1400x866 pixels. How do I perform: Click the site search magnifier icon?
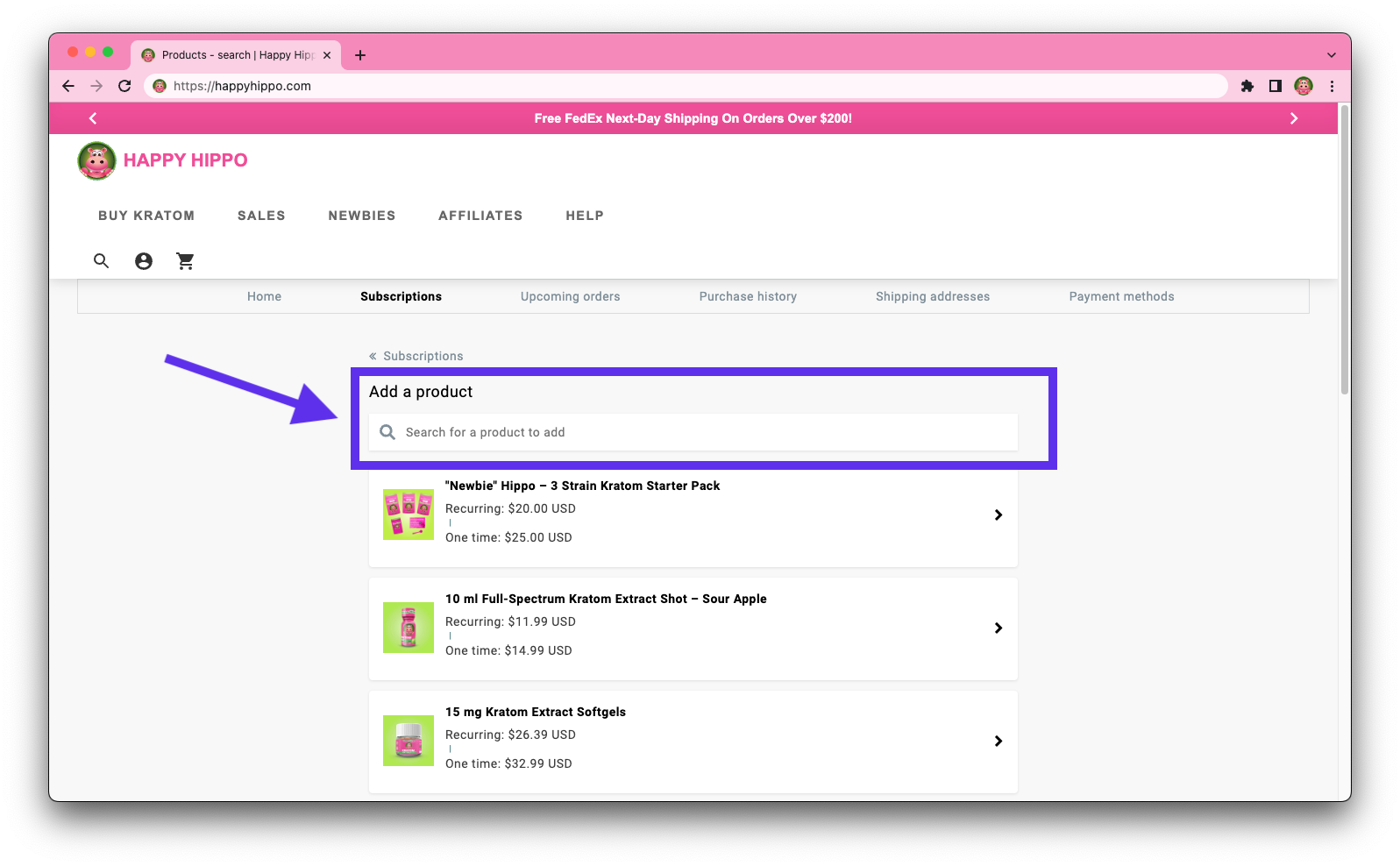[102, 261]
